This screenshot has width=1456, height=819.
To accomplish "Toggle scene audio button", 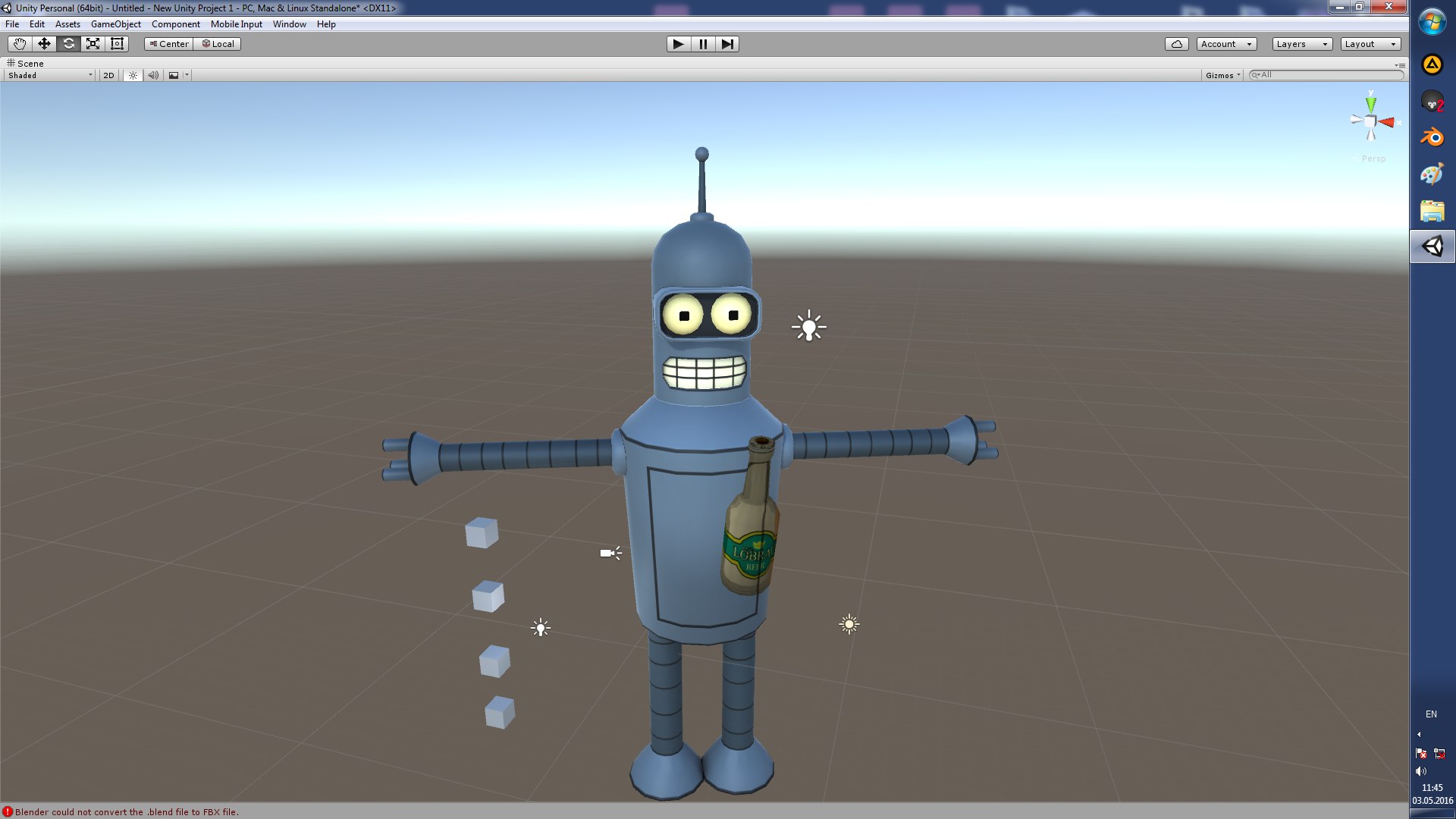I will (x=153, y=75).
